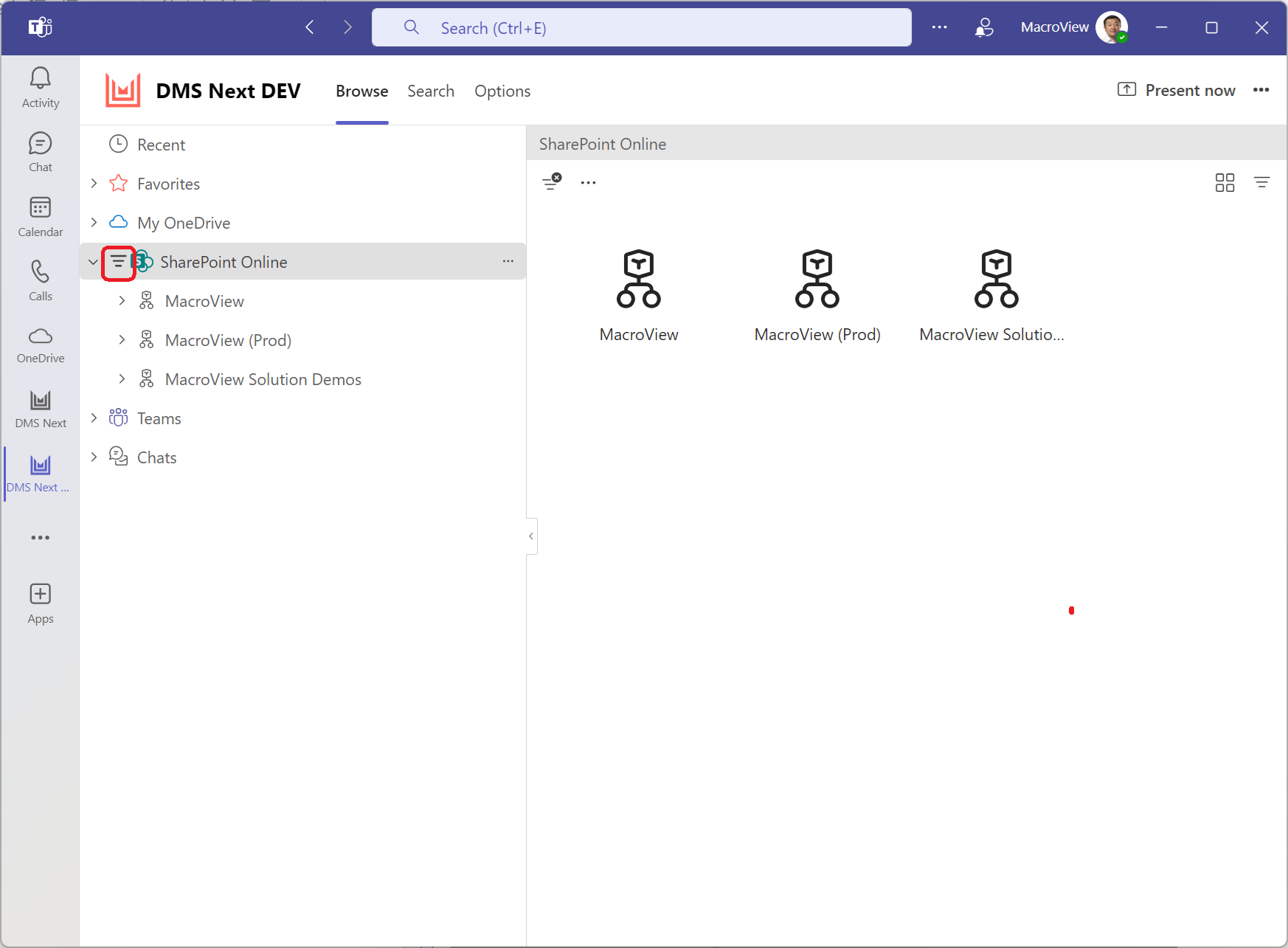The height and width of the screenshot is (948, 1288).
Task: Open the Calendar app in sidebar
Action: point(41,217)
